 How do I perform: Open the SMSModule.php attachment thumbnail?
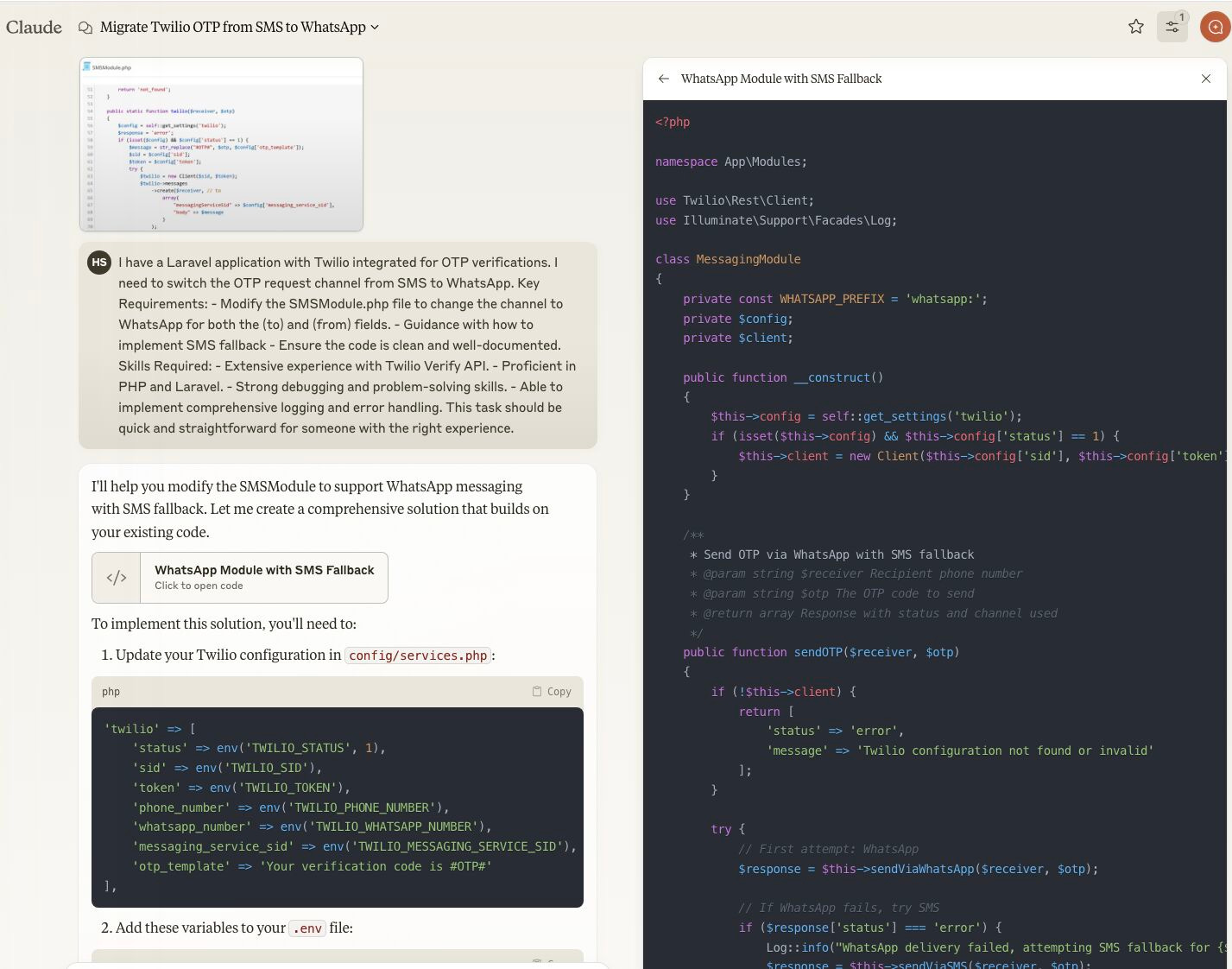(x=221, y=144)
